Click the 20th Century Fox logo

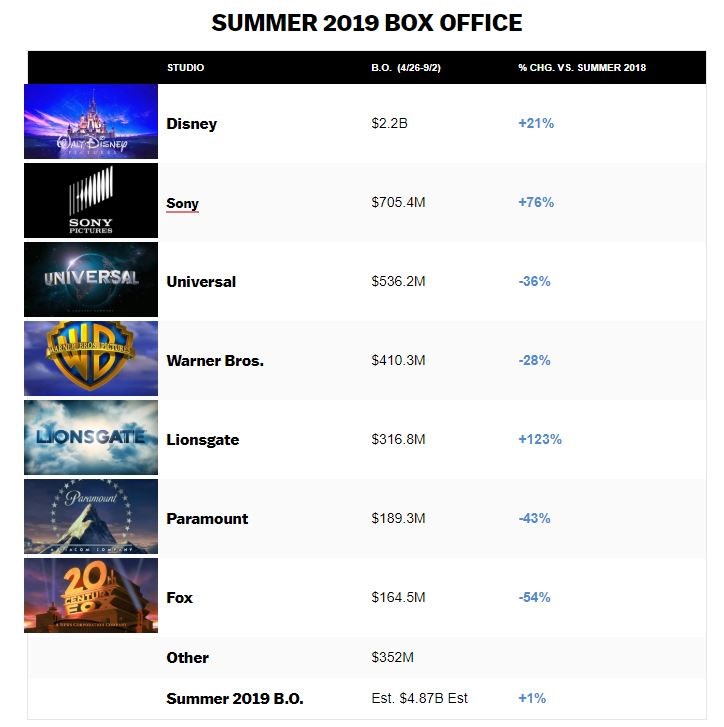point(91,596)
